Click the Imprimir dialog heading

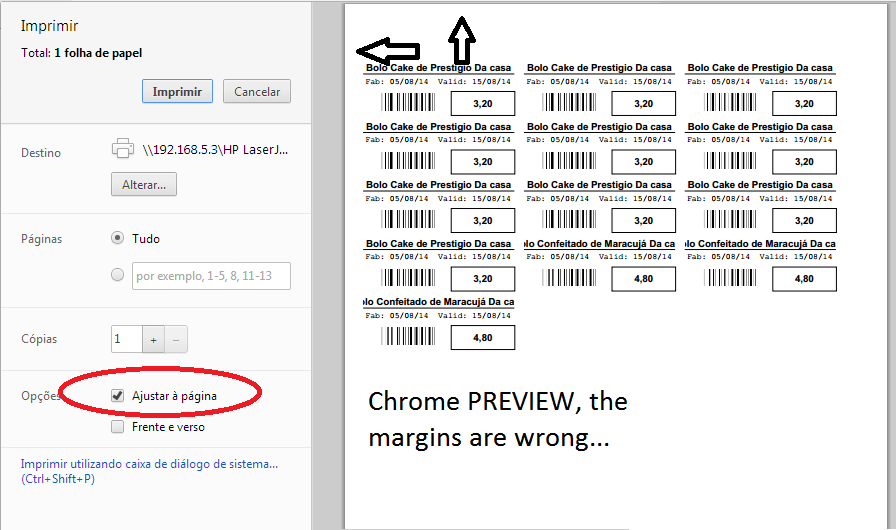[x=49, y=26]
